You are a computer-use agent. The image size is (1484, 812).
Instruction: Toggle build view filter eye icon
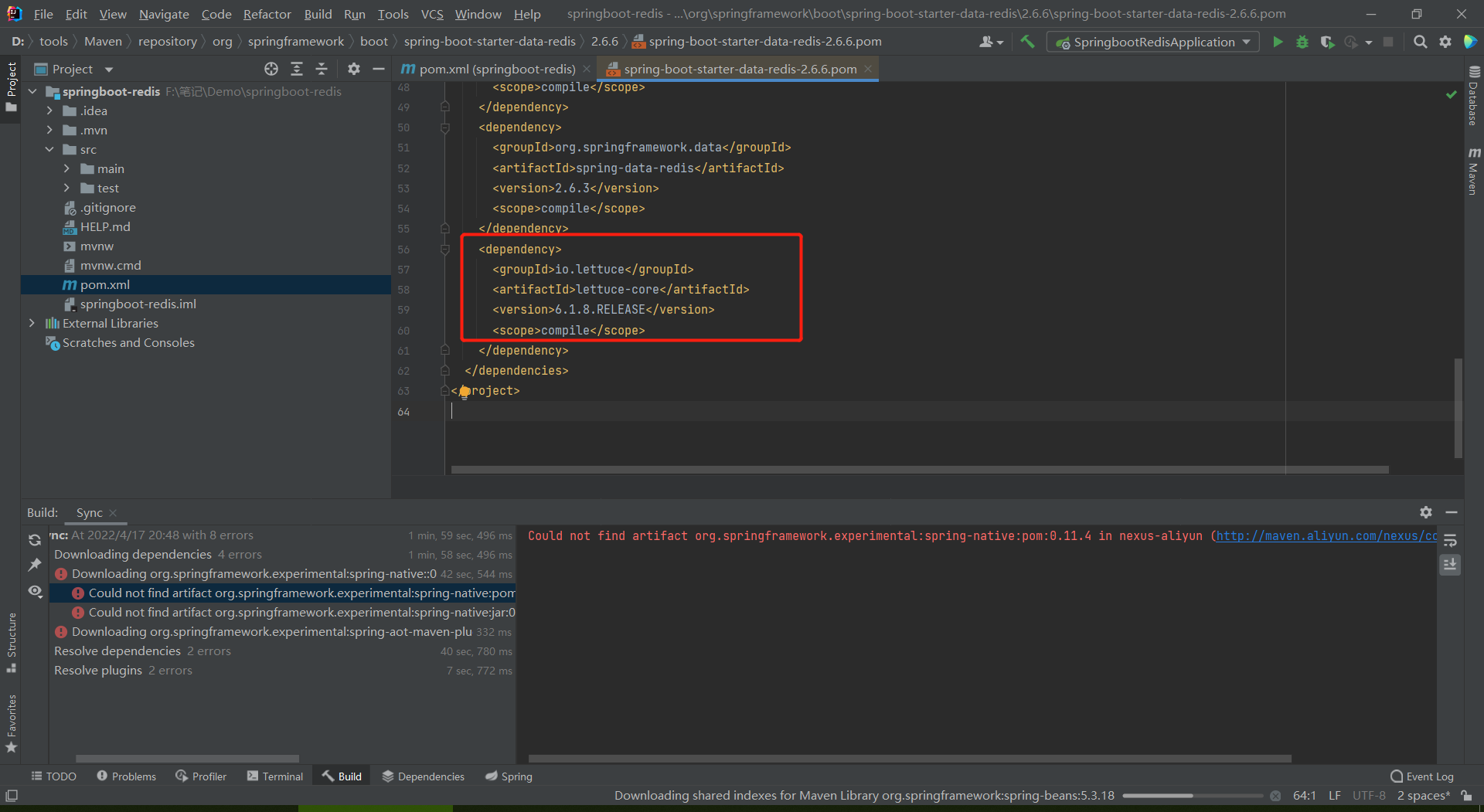coord(35,591)
